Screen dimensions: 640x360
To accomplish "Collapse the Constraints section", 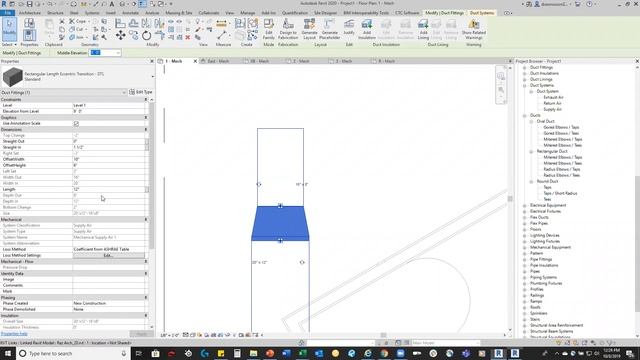I will point(146,100).
